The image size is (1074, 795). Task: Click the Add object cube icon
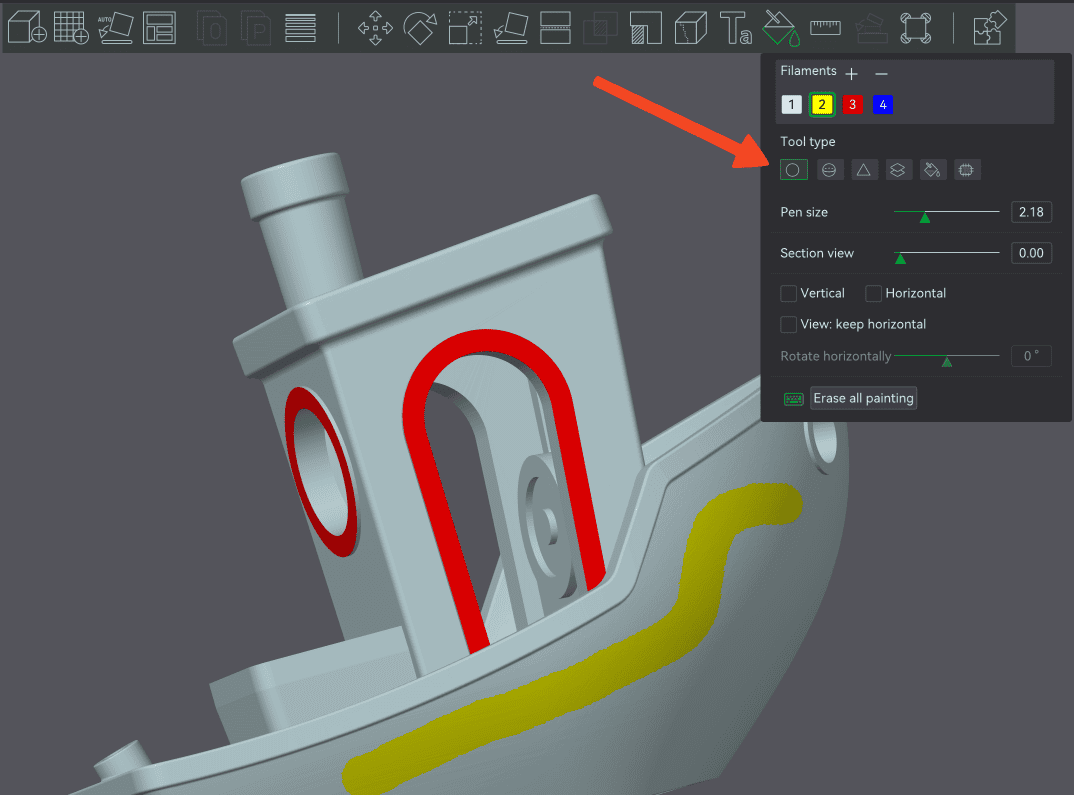click(x=26, y=27)
